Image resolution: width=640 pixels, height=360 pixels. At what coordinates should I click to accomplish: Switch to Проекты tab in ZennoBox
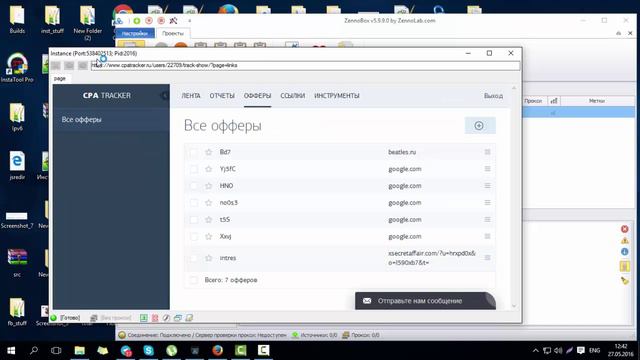tap(173, 33)
